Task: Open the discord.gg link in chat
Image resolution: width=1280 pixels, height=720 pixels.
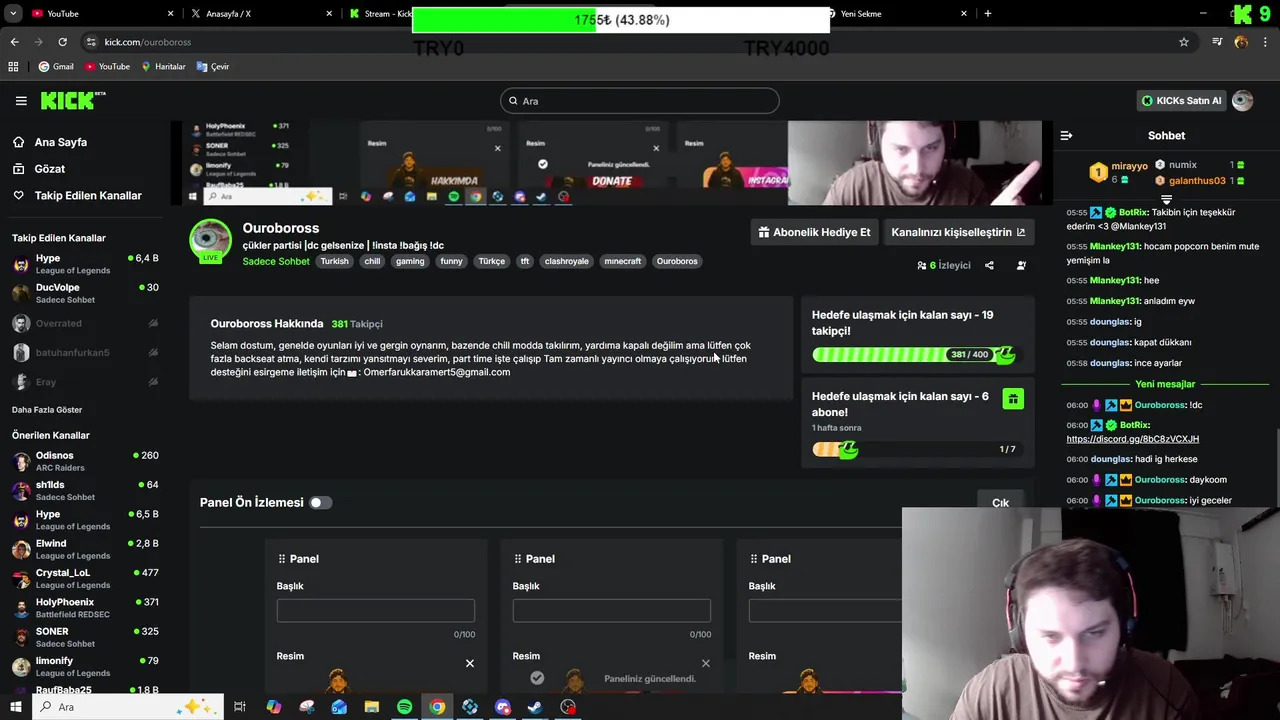Action: click(1132, 439)
